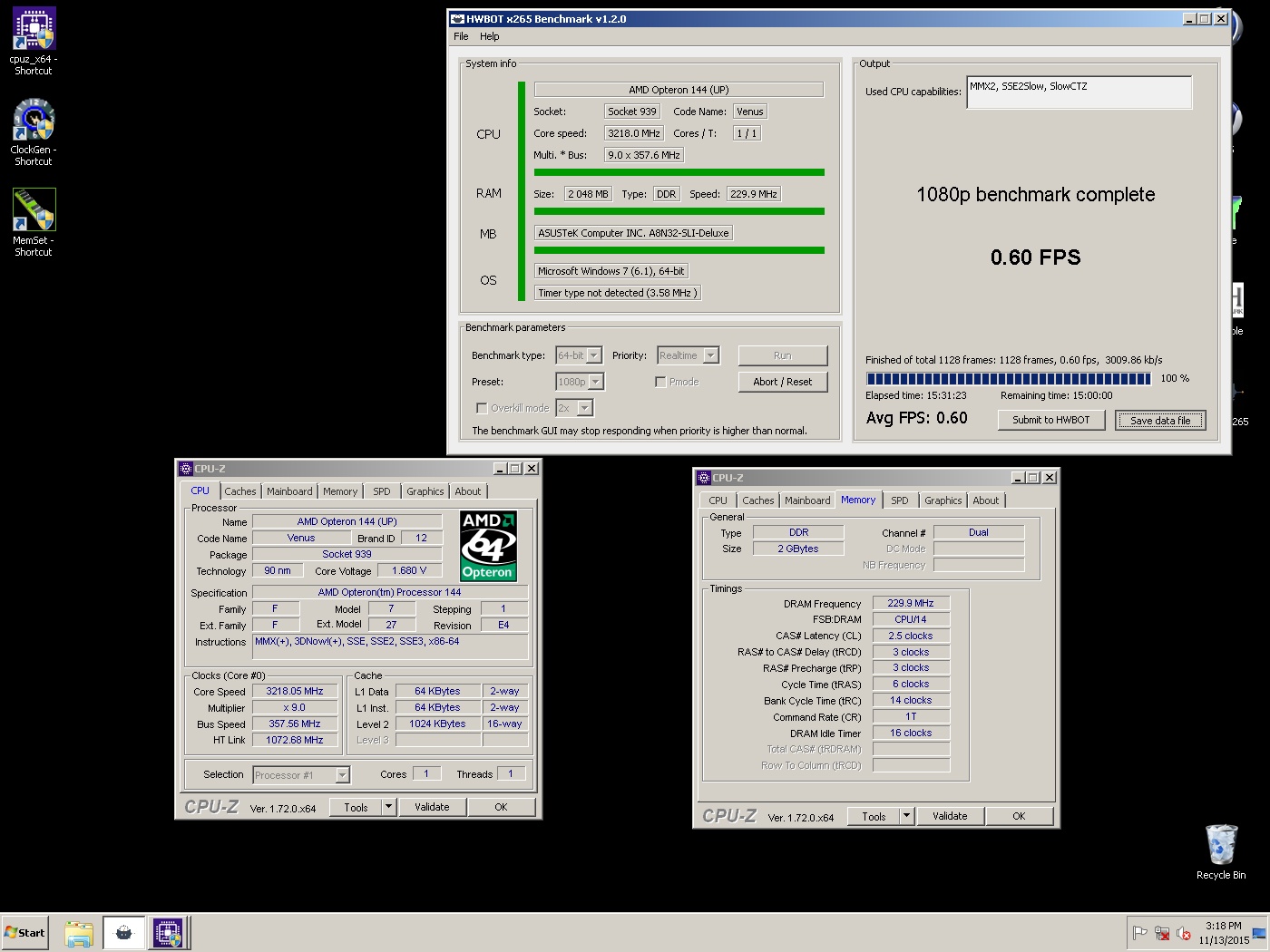Open the Recycle Bin icon
The width and height of the screenshot is (1270, 952).
(x=1221, y=851)
